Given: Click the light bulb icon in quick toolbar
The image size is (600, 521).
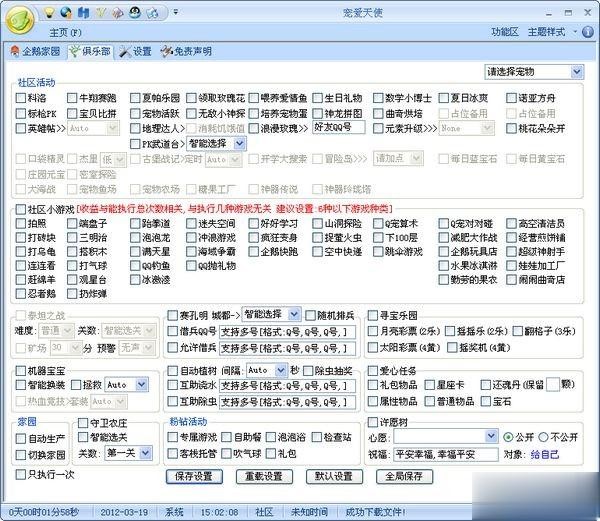Looking at the screenshot, I should pos(47,12).
